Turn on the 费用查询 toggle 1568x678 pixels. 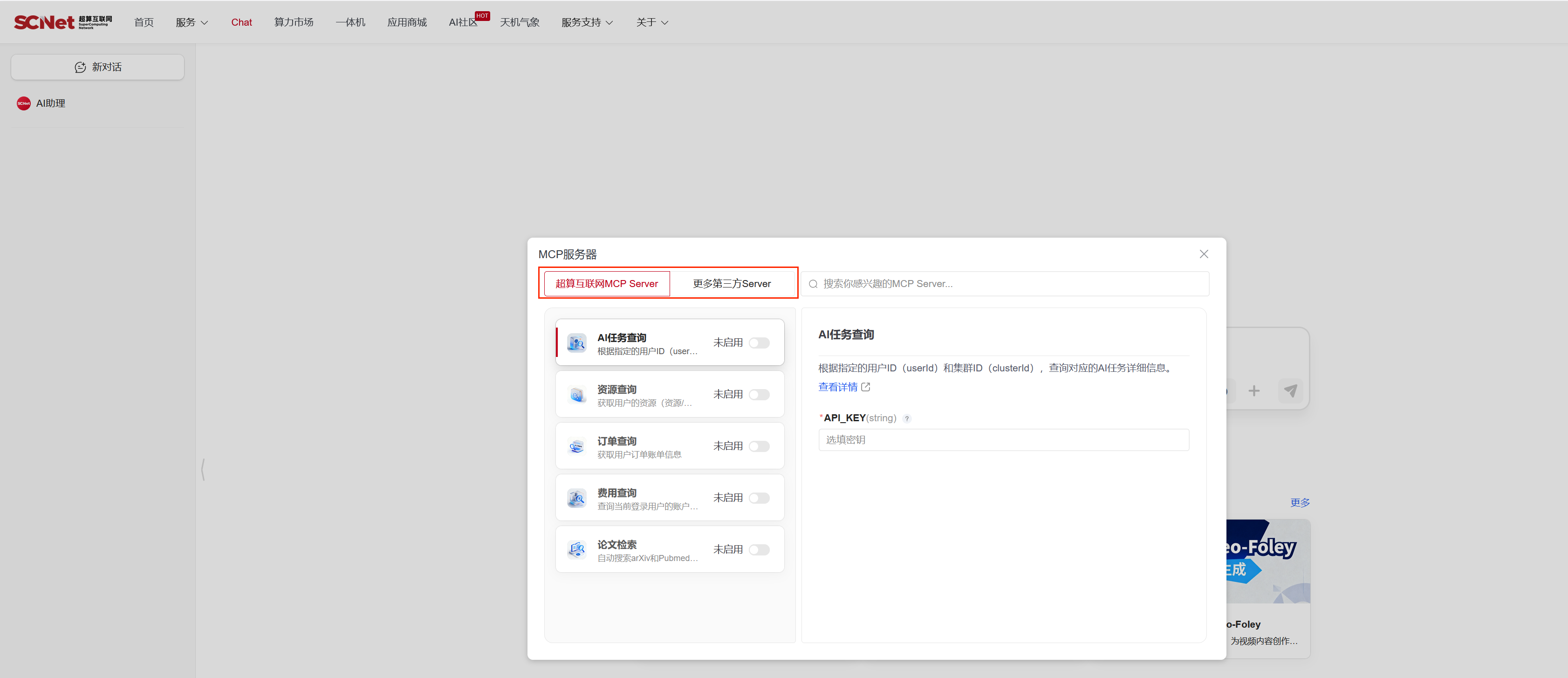pos(759,498)
